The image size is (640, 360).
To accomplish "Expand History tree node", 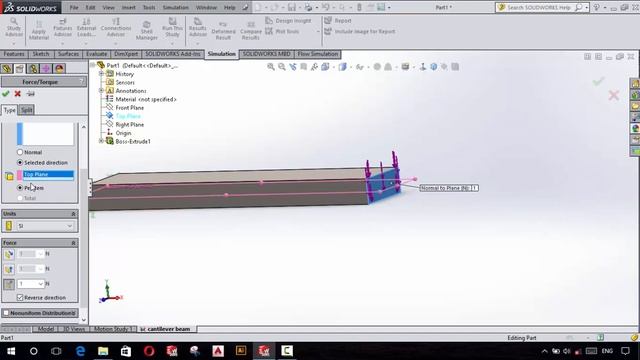I will [101, 74].
